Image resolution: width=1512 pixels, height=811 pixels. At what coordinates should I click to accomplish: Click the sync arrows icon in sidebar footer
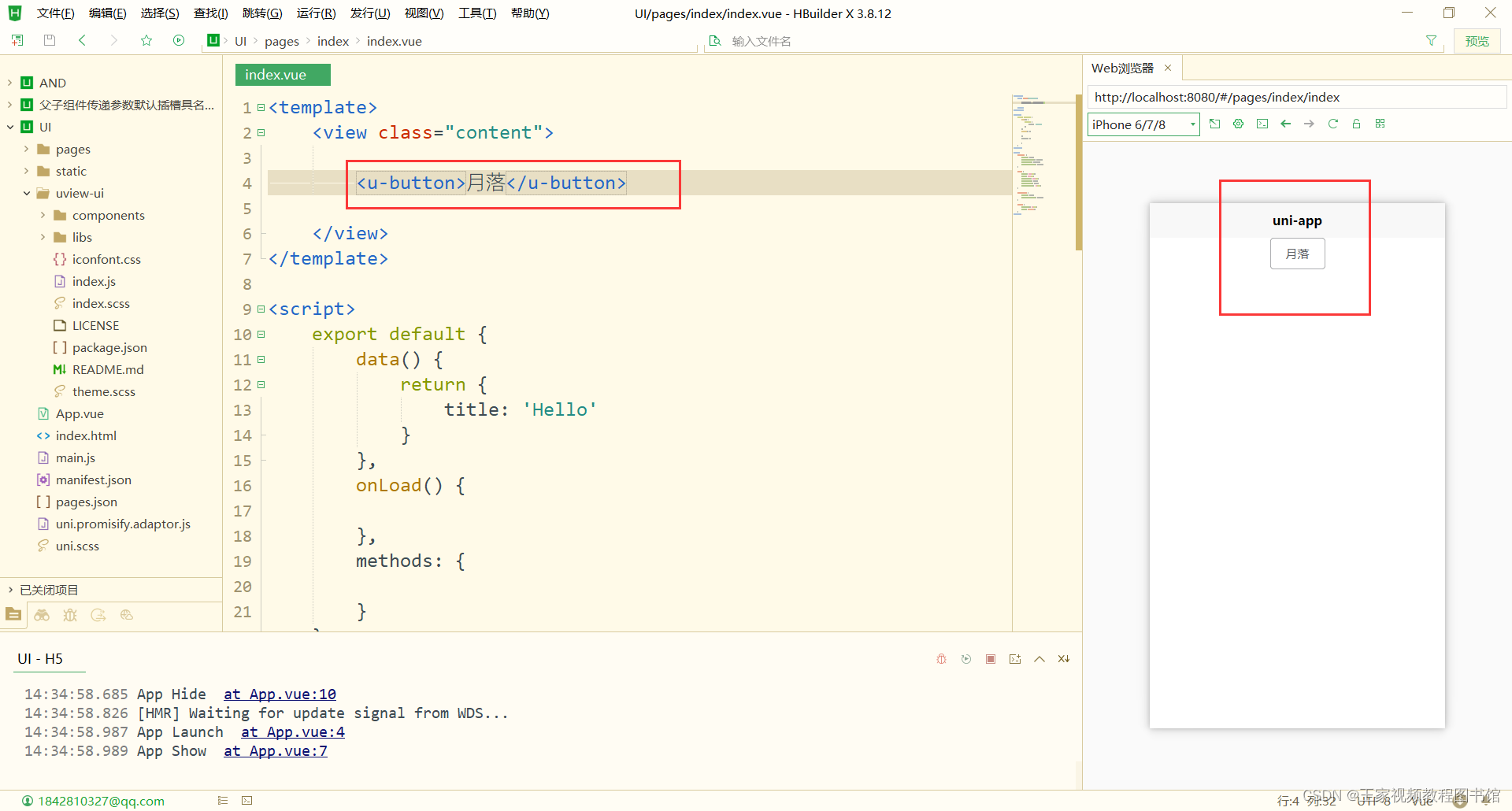98,615
